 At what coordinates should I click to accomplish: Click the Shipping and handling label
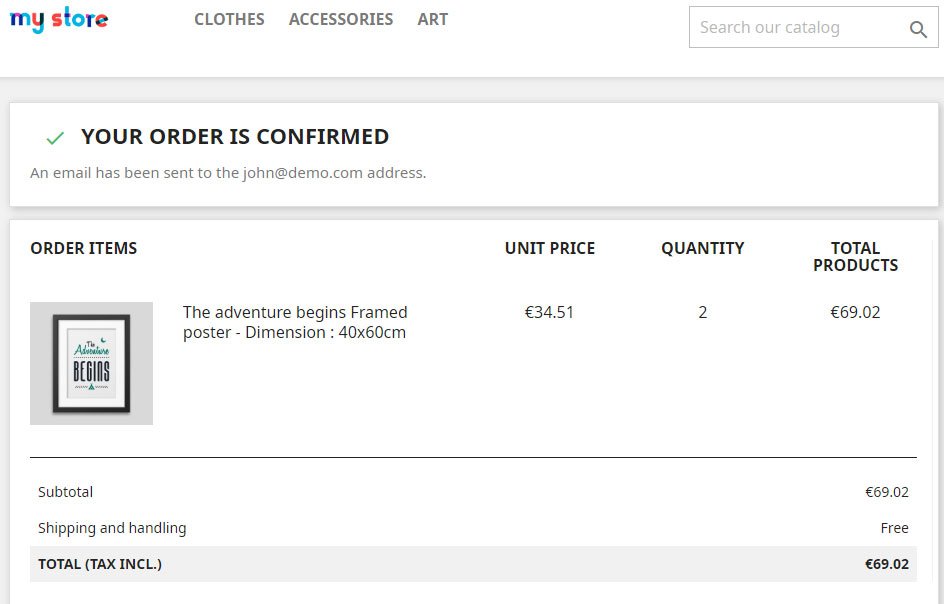pos(112,528)
